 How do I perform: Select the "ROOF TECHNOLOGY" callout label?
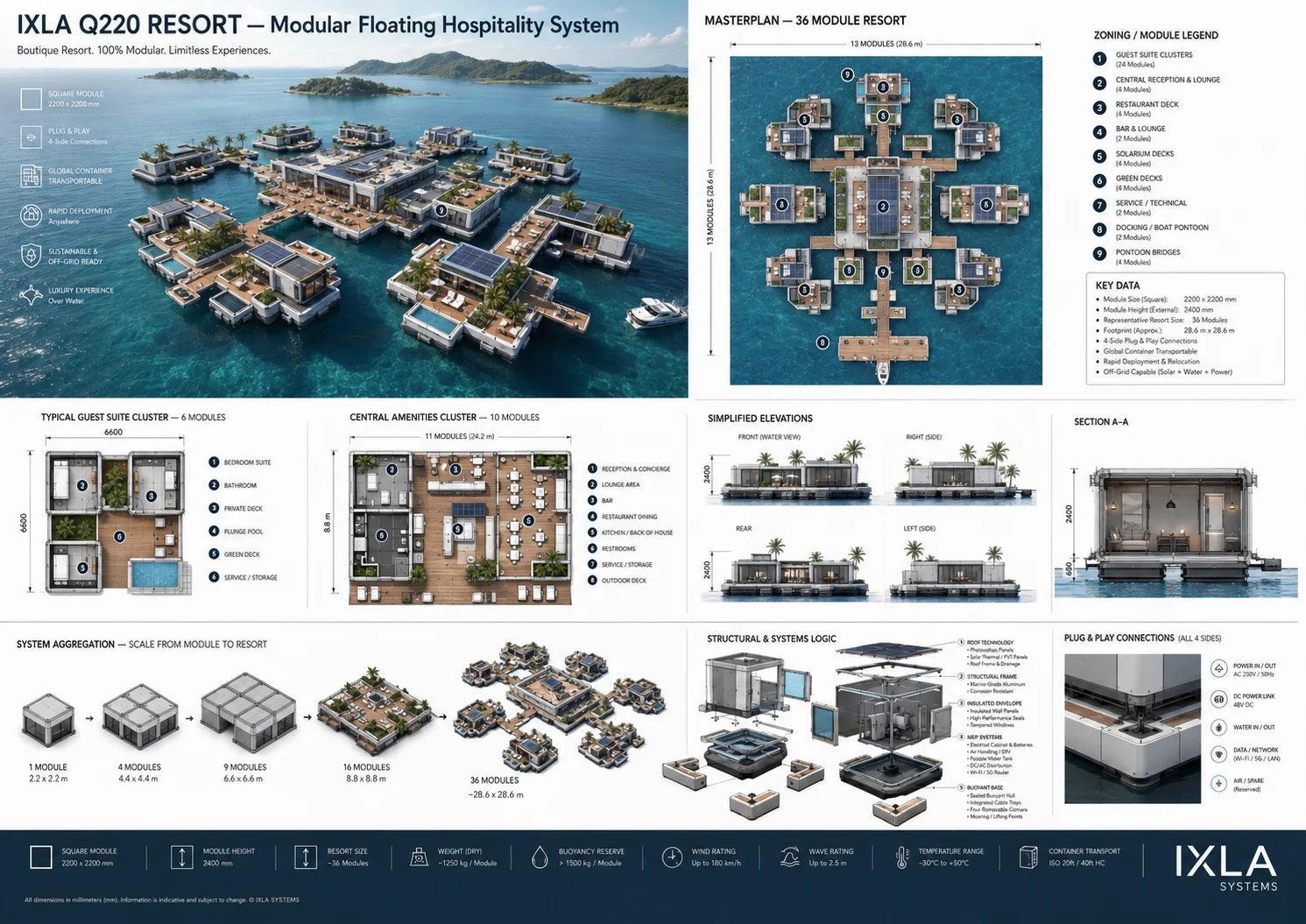[x=990, y=643]
